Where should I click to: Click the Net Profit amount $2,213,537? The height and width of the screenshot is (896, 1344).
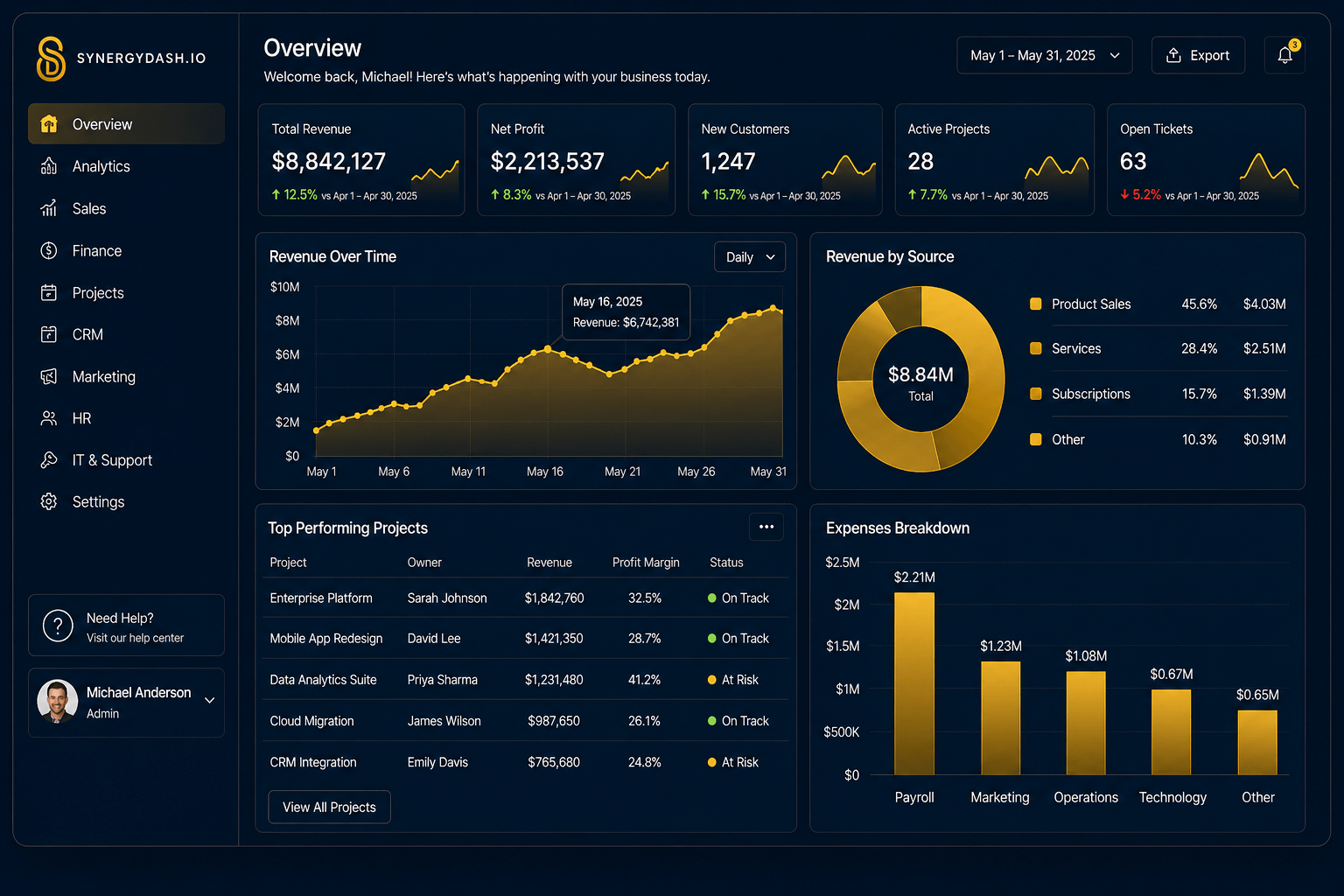point(548,161)
